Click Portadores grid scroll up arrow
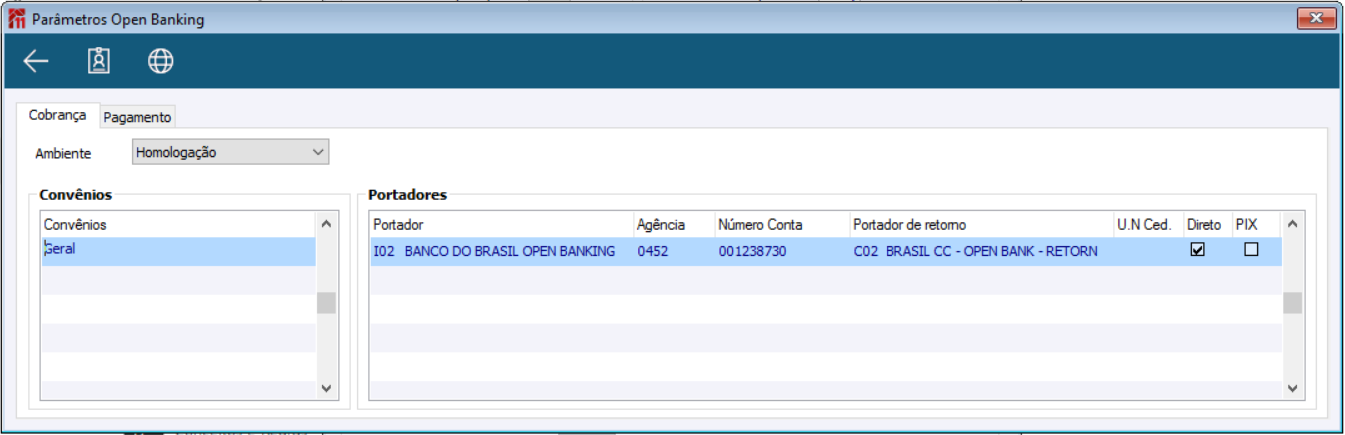The image size is (1345, 435). click(x=1293, y=224)
